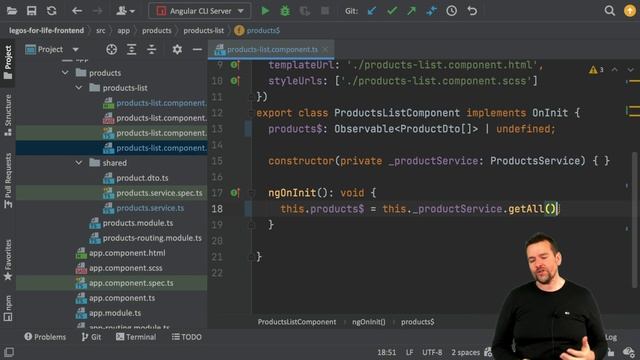This screenshot has width=640, height=360.
Task: Select the app breadcrumb
Action: [123, 31]
